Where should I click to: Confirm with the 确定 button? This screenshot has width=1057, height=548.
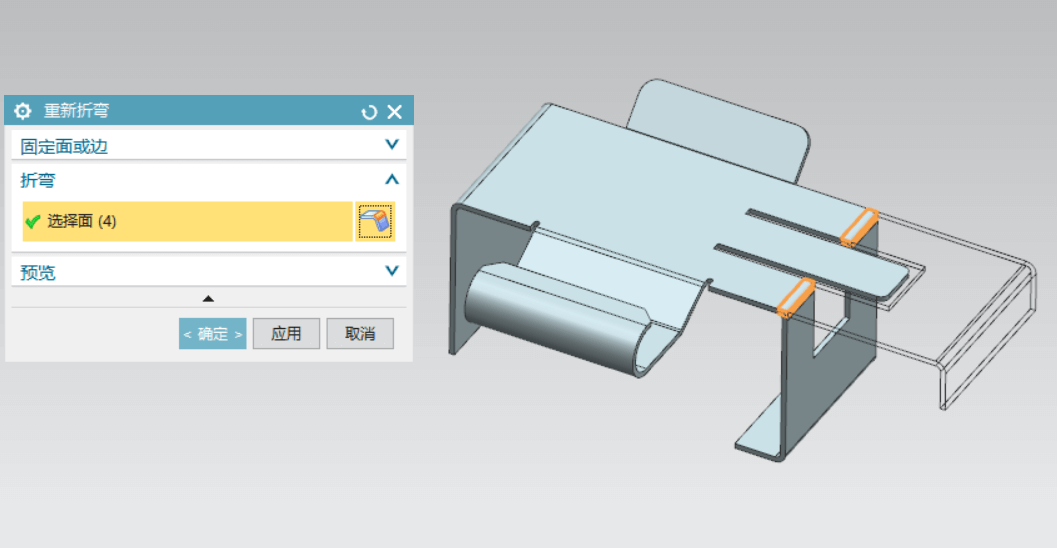click(x=212, y=334)
